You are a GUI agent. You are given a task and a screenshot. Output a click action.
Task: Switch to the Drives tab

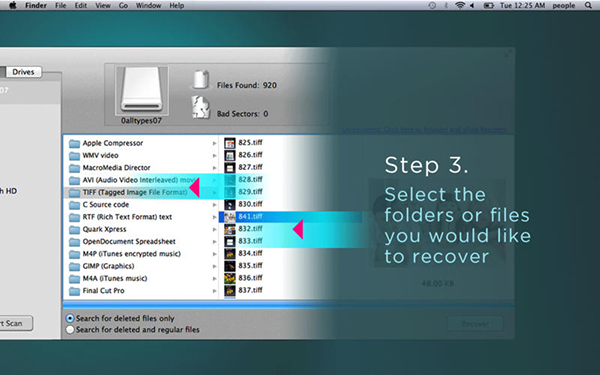(23, 72)
